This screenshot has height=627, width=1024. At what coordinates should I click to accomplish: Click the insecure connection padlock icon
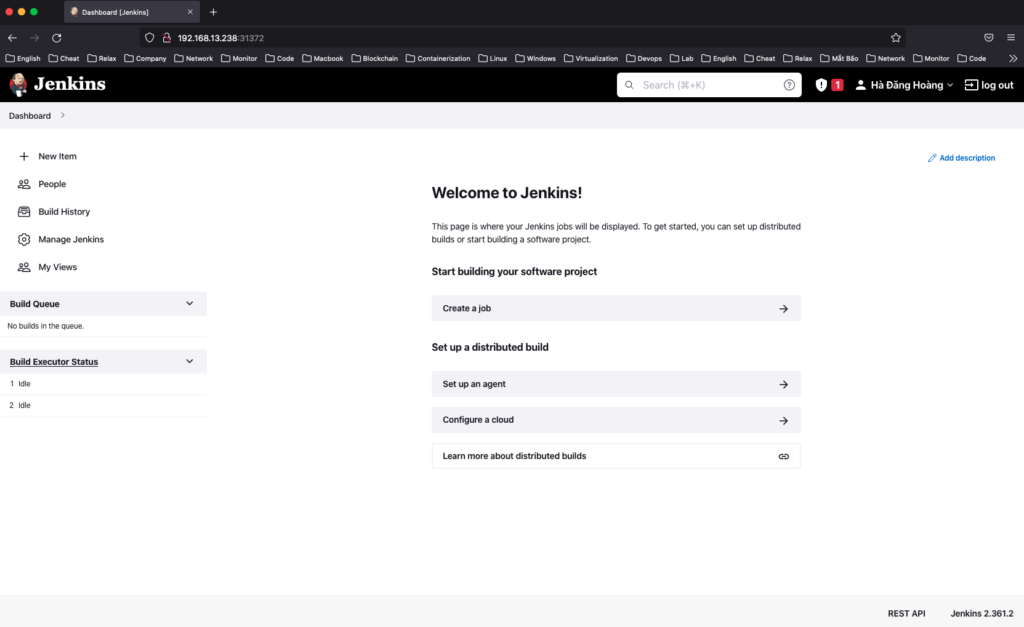(x=167, y=38)
